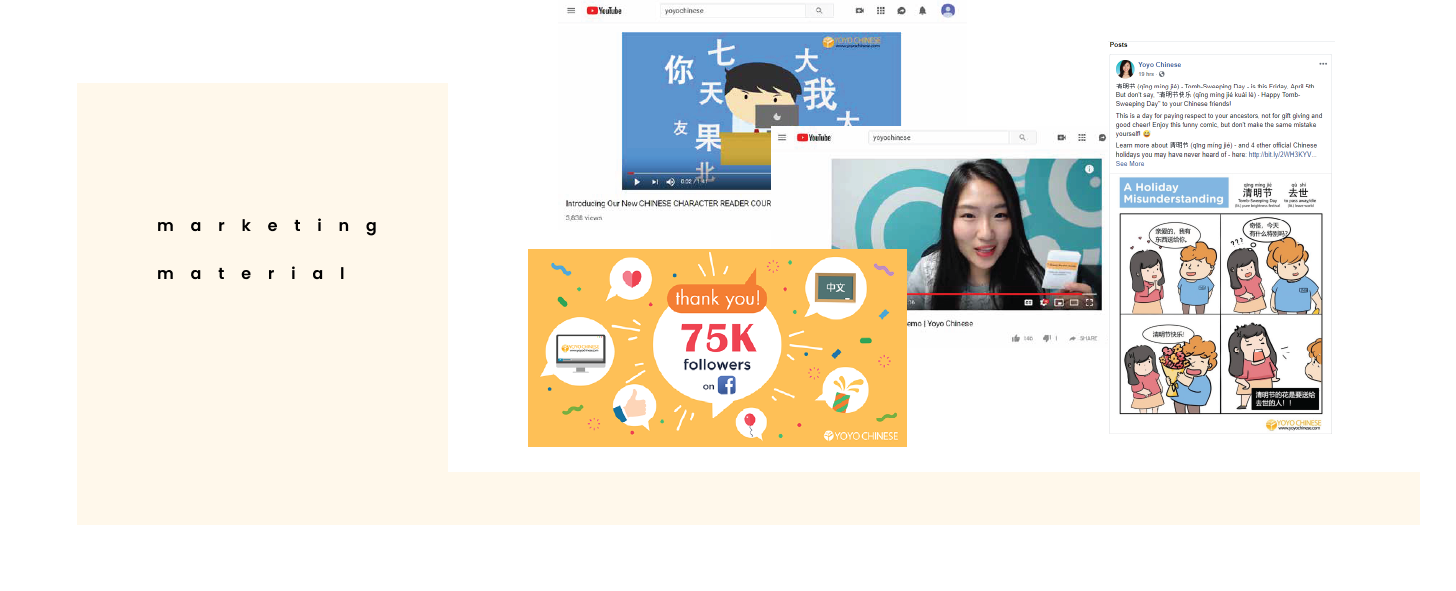
Task: Click info card icon on woman's video
Action: [1089, 169]
